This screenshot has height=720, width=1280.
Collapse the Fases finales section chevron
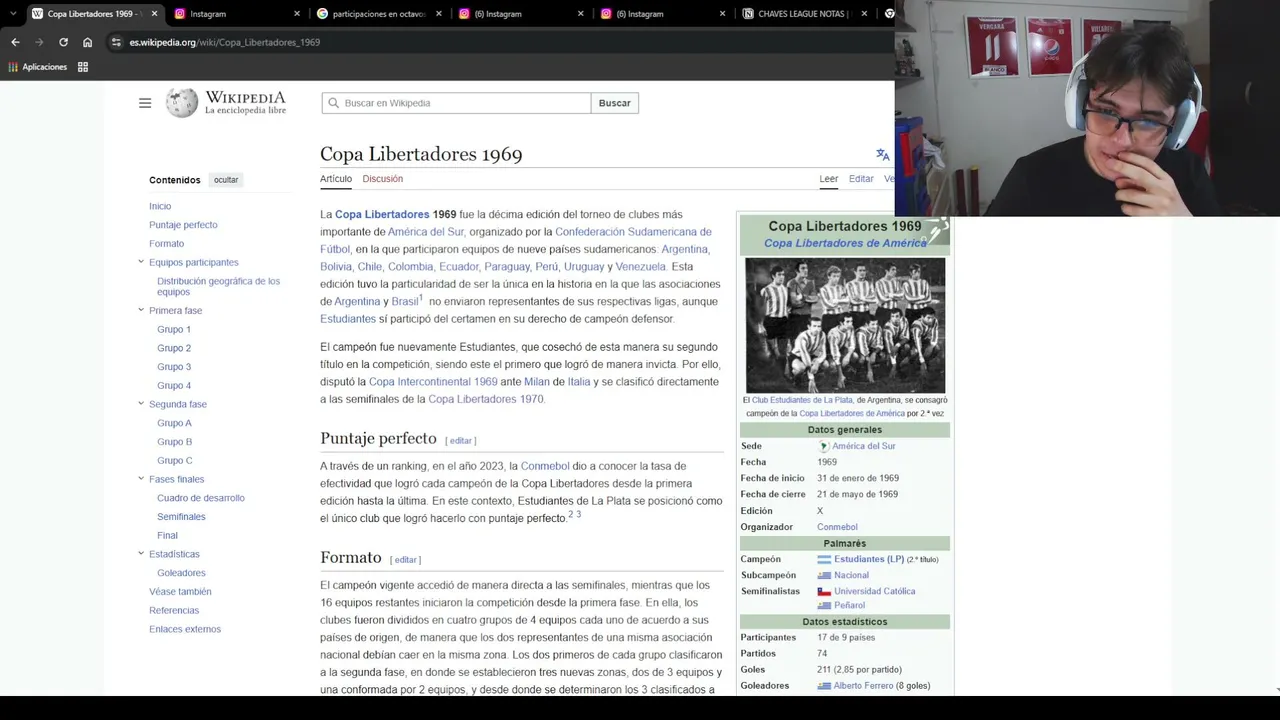pos(141,479)
